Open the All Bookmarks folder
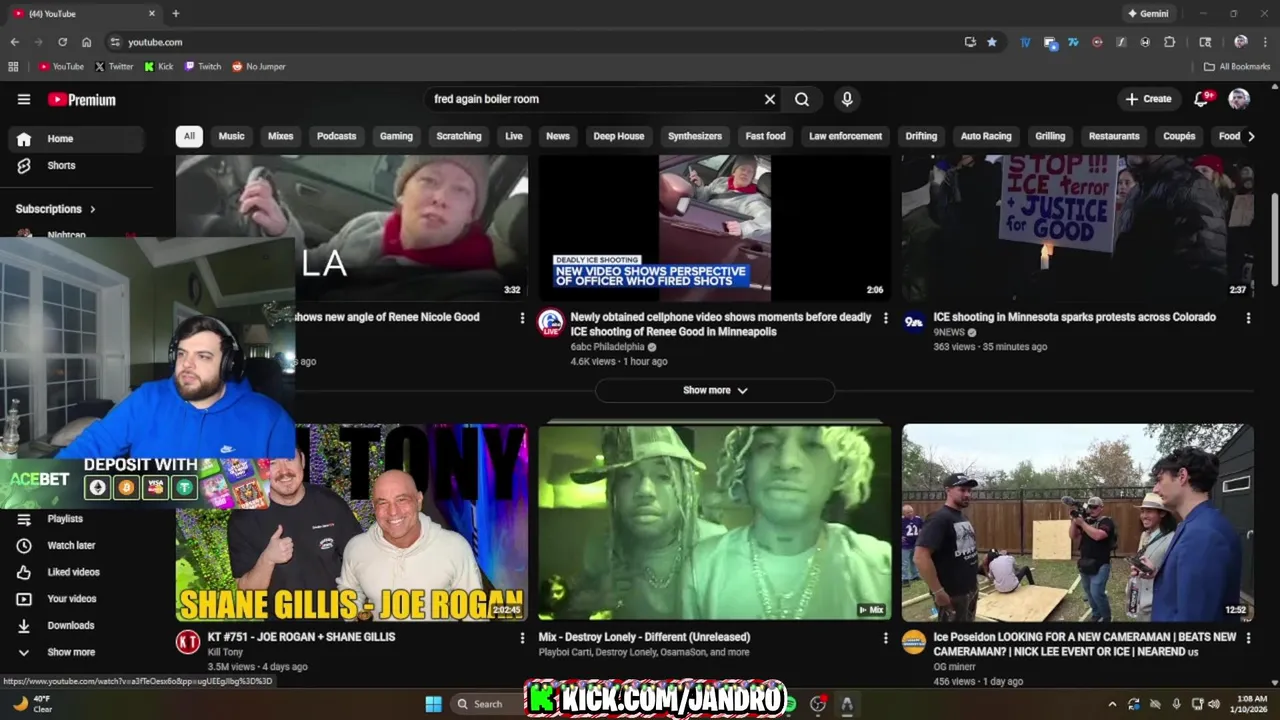This screenshot has height=720, width=1280. coord(1237,67)
